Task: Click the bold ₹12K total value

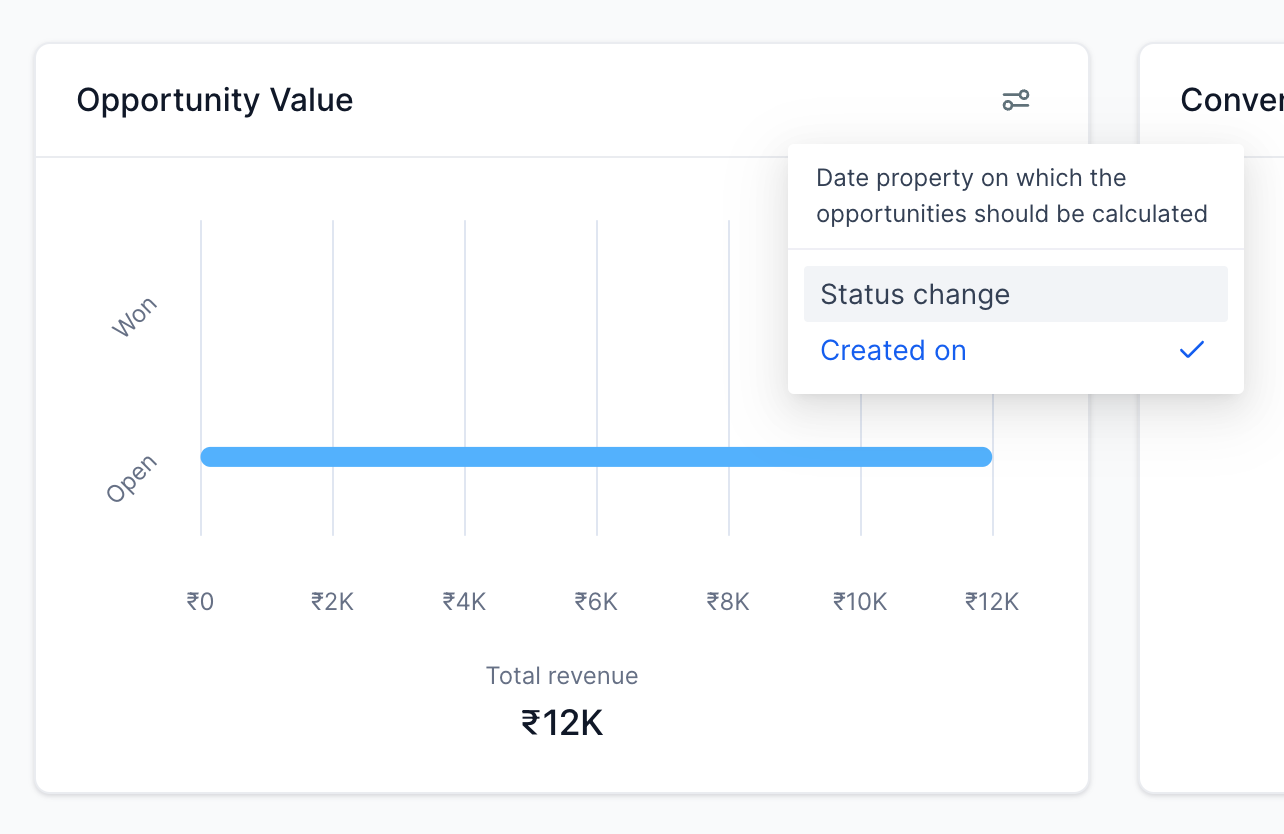Action: [x=562, y=722]
